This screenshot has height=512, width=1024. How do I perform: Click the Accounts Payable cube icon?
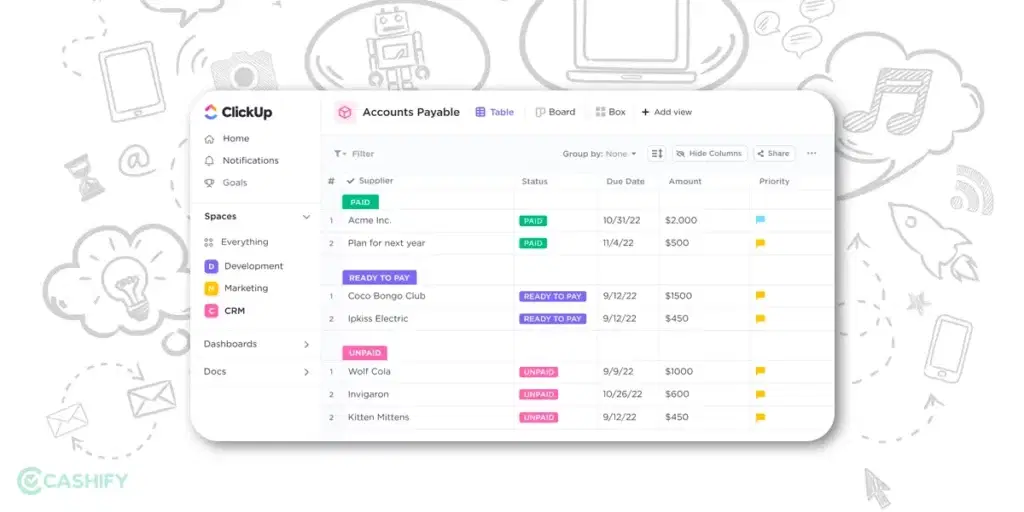click(x=345, y=112)
